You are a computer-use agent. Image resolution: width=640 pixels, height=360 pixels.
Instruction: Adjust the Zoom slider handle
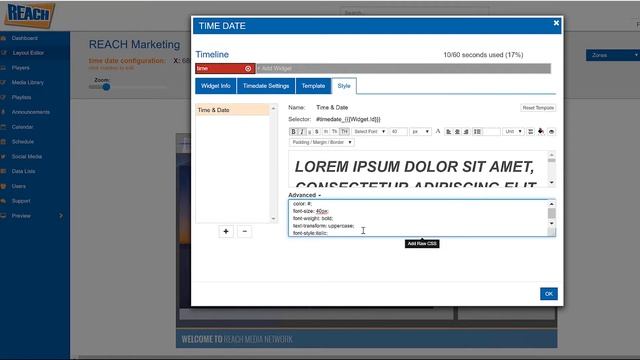tap(106, 87)
